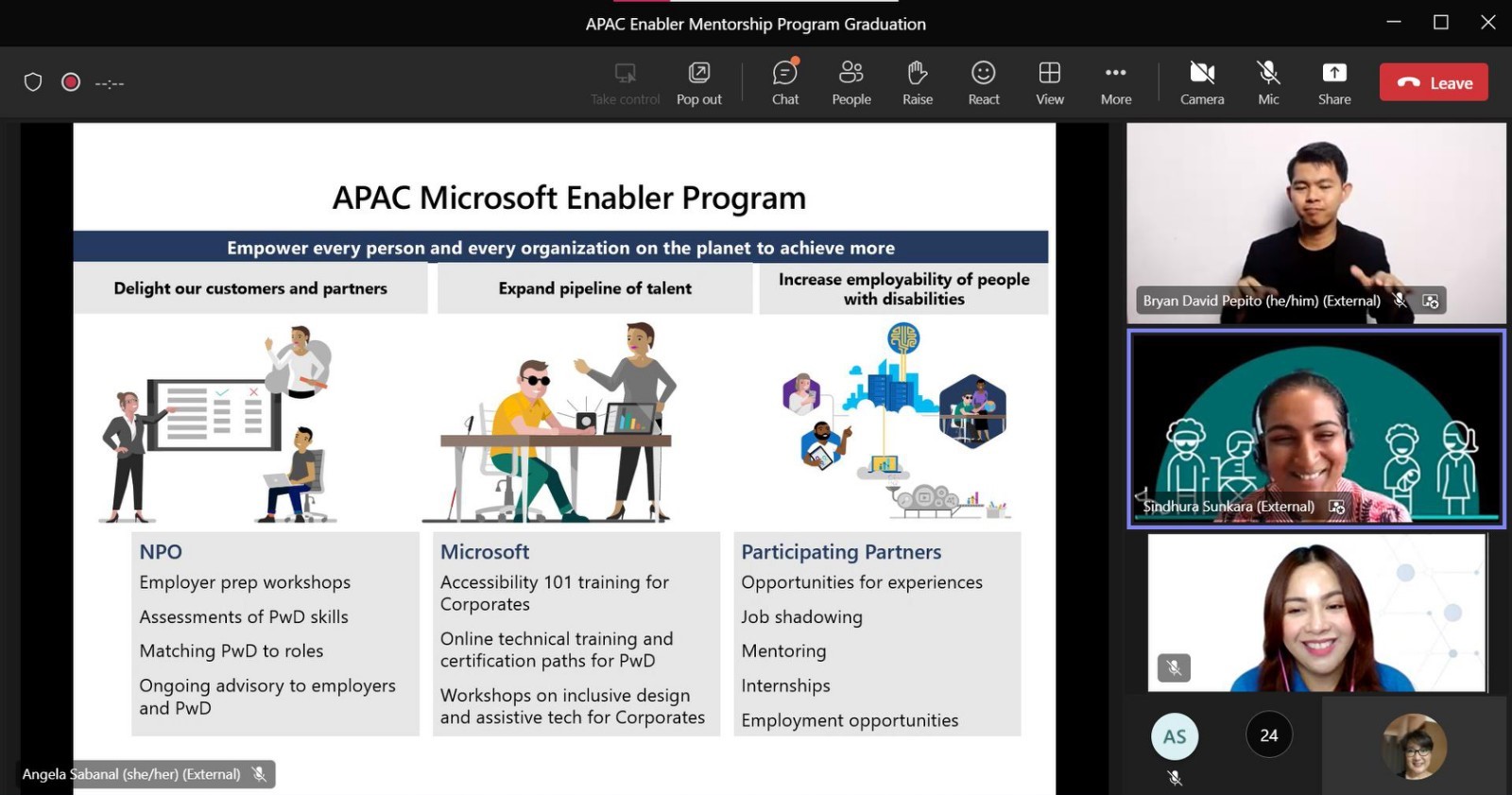Image resolution: width=1512 pixels, height=795 pixels.
Task: Click the muted mic badge on third video
Action: (1174, 668)
